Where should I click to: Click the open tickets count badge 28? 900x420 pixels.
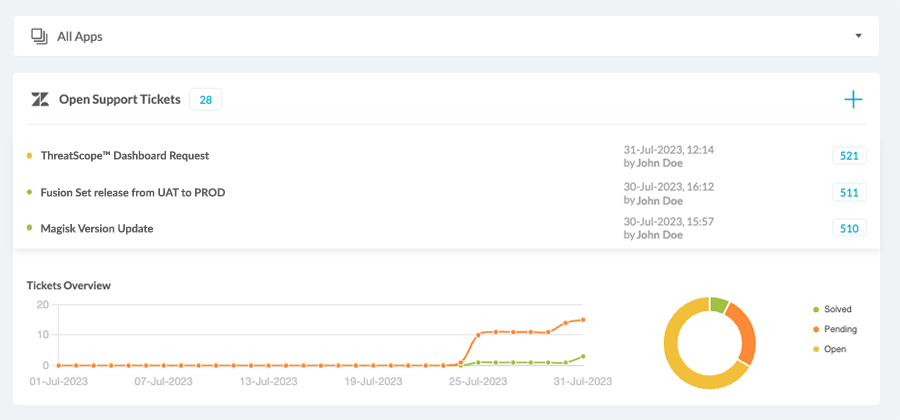205,99
